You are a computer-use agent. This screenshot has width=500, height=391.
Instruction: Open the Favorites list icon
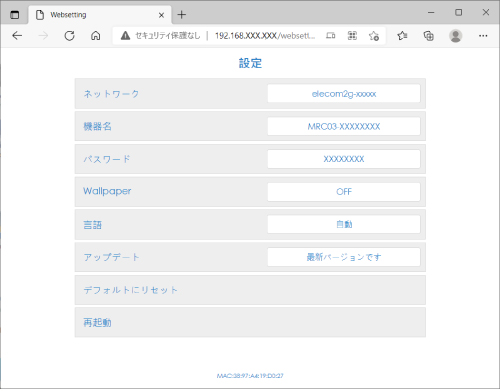coord(402,35)
